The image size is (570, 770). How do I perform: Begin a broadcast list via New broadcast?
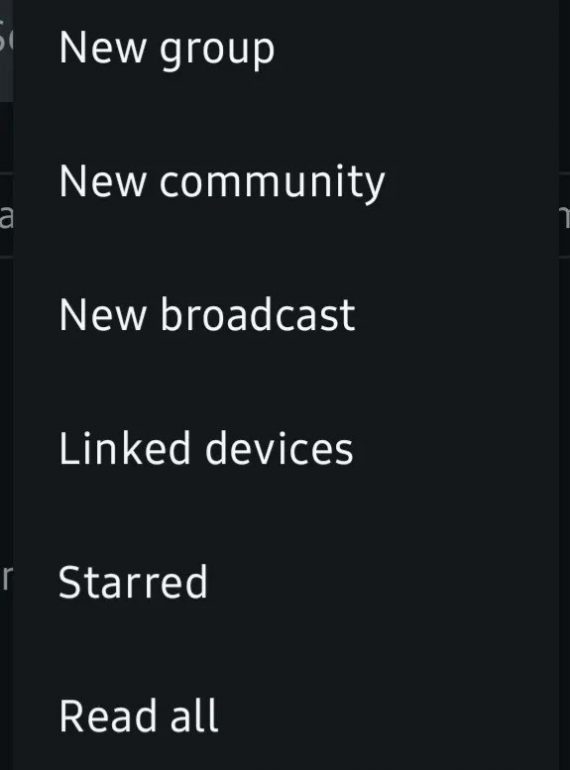(286, 316)
